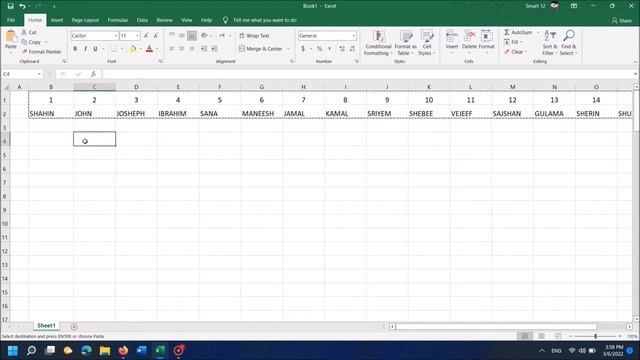
Task: Align text right in cell
Action: [192, 49]
